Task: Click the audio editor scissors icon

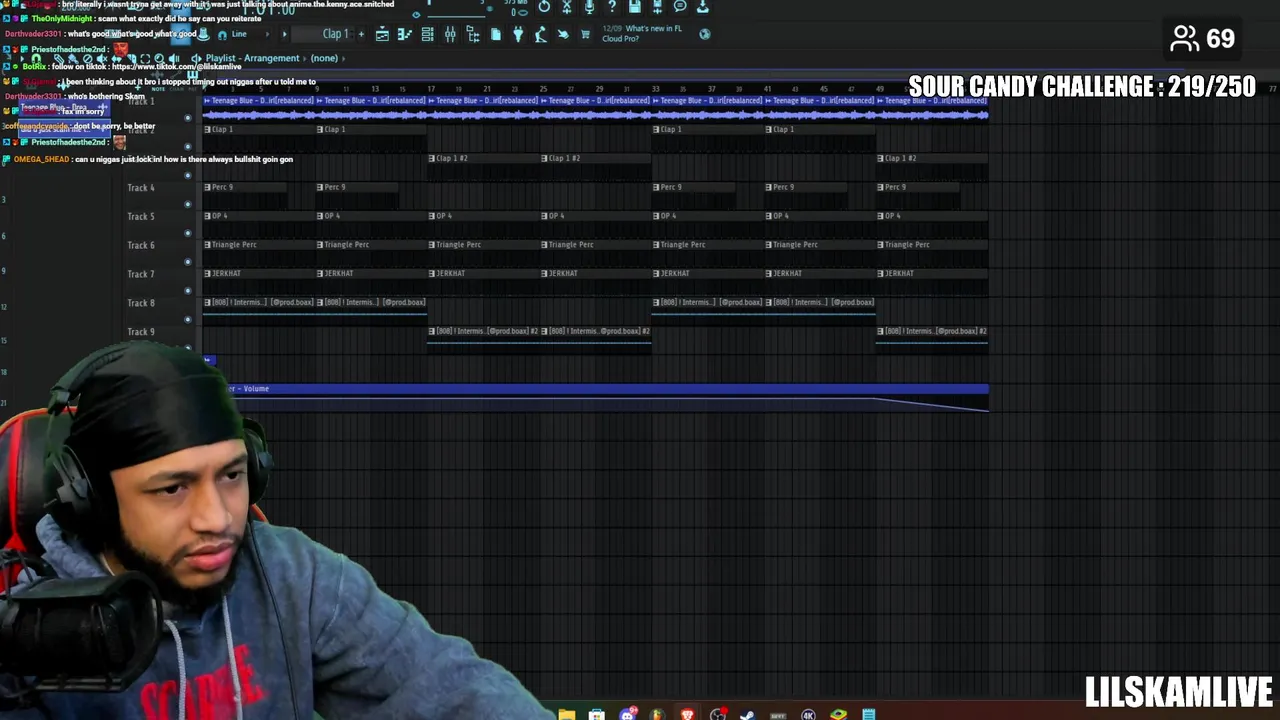Action: (566, 6)
